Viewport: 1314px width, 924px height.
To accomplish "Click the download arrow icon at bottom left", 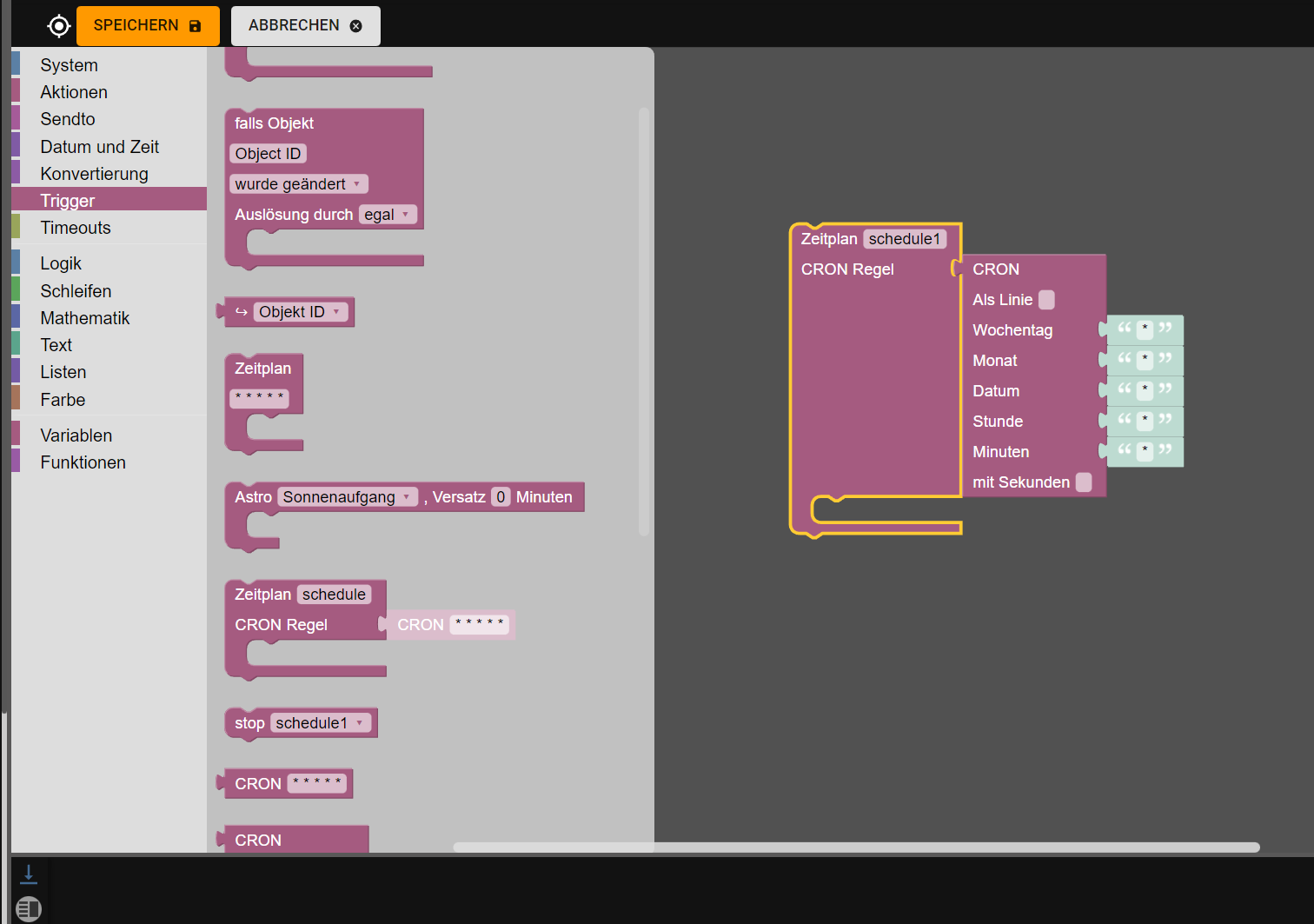I will click(29, 874).
